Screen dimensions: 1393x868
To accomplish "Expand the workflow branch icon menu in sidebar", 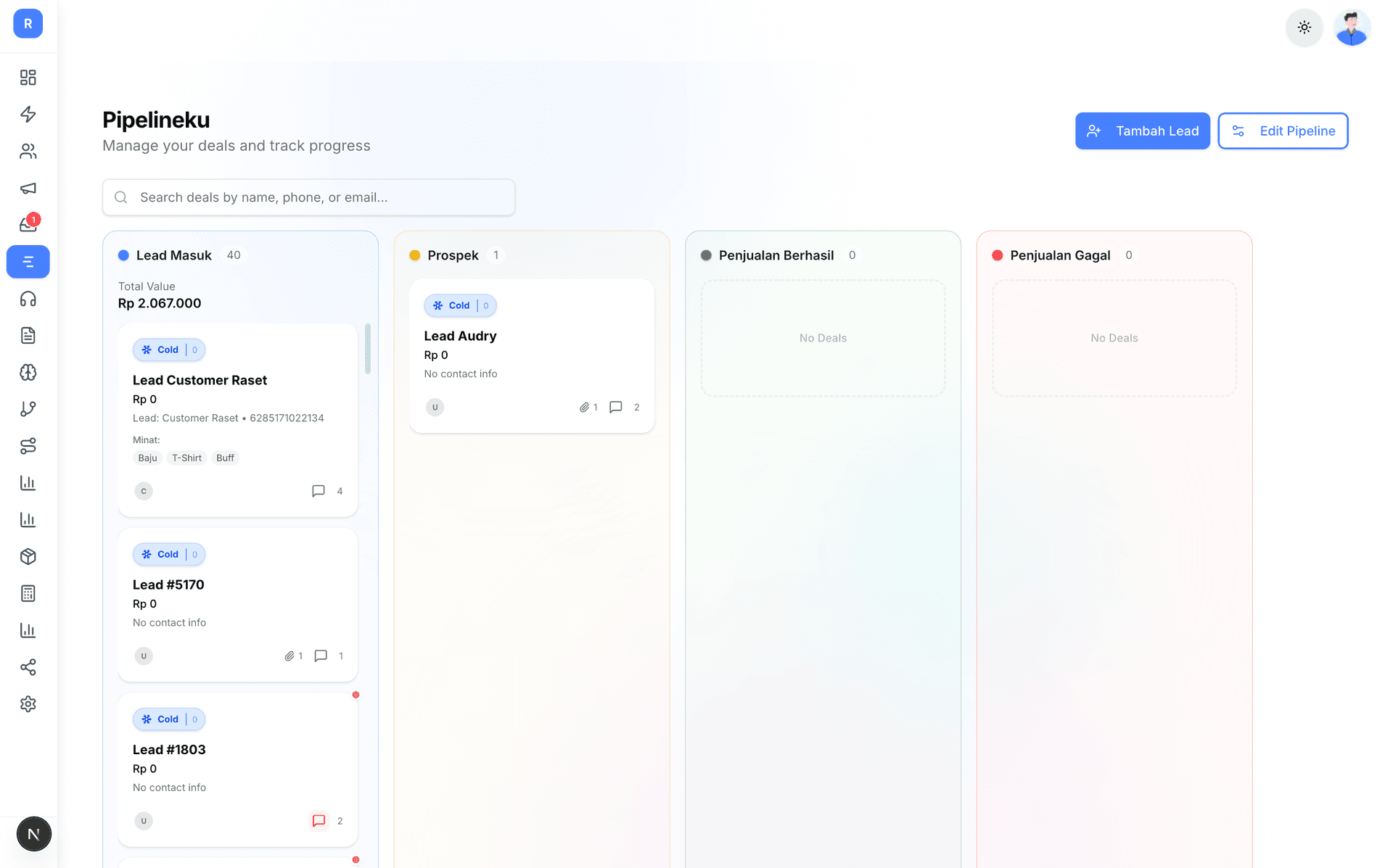I will pyautogui.click(x=28, y=408).
